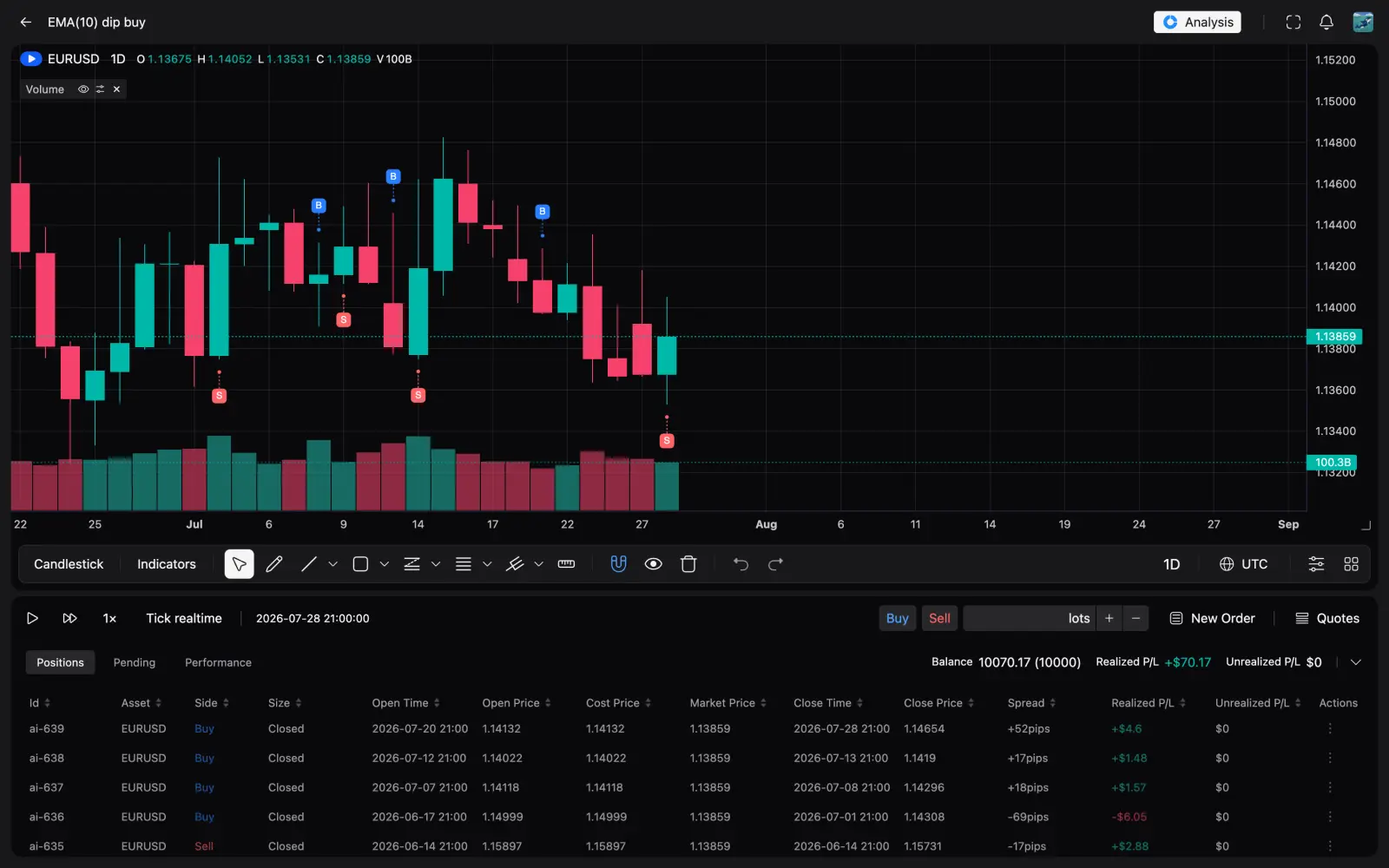Open chart layout grid icon
Viewport: 1389px width, 868px height.
(x=1351, y=564)
